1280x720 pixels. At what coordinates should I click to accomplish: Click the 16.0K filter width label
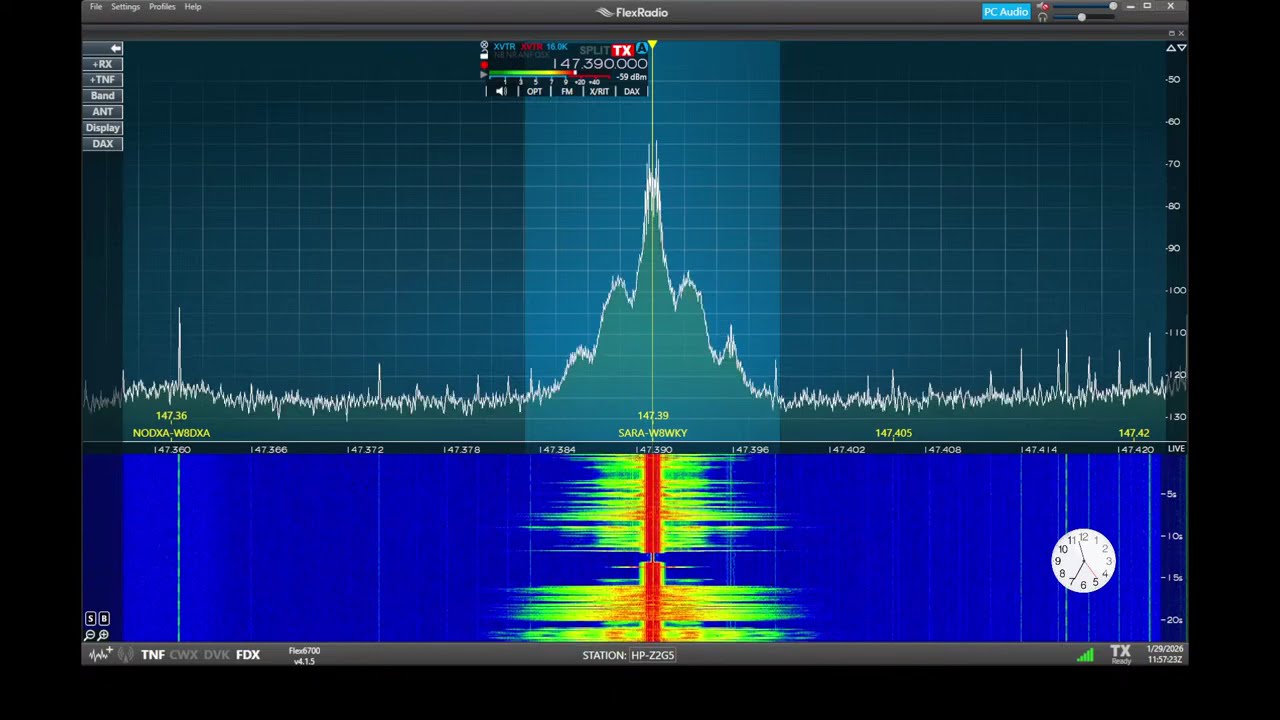tap(557, 47)
